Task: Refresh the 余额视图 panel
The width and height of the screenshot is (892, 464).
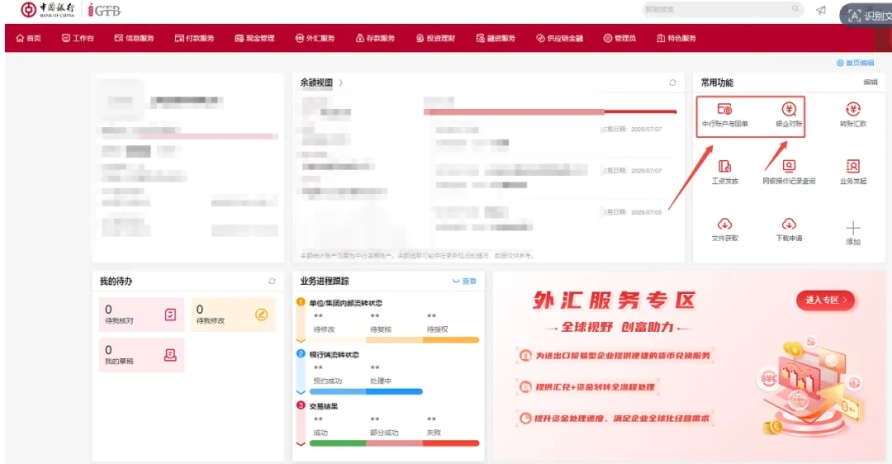Action: pos(672,82)
